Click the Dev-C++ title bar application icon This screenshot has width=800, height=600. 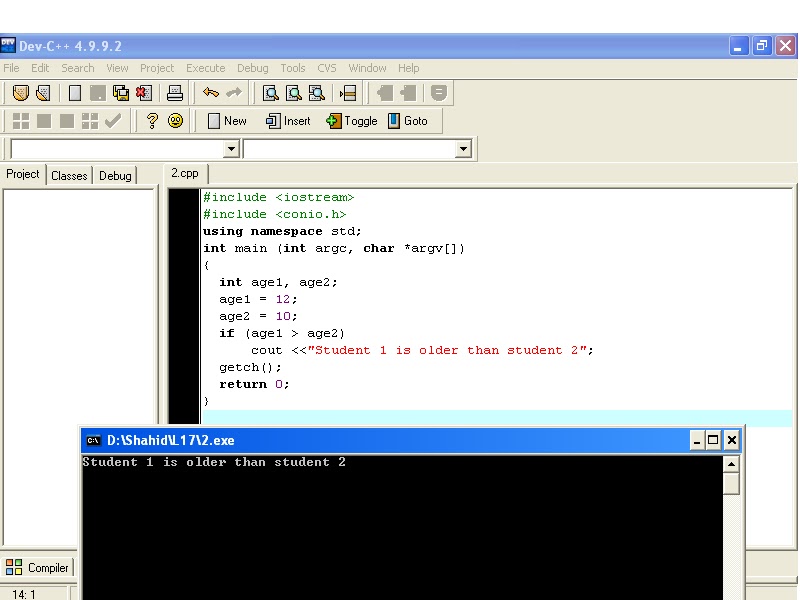click(x=8, y=45)
